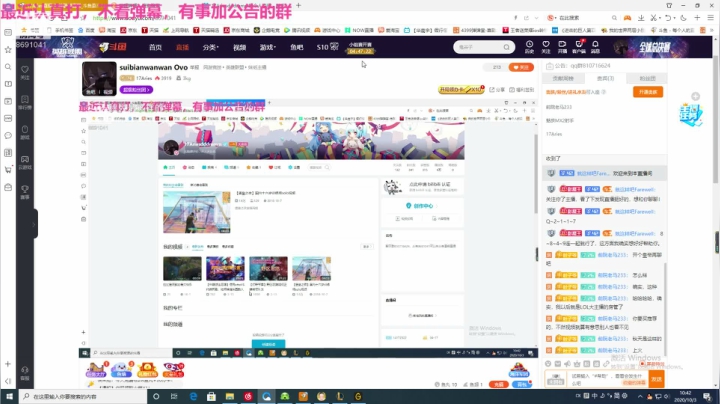Click the 云游戏 gamepad icon in dark sidebar
Image resolution: width=720 pixels, height=404 pixels.
25,162
